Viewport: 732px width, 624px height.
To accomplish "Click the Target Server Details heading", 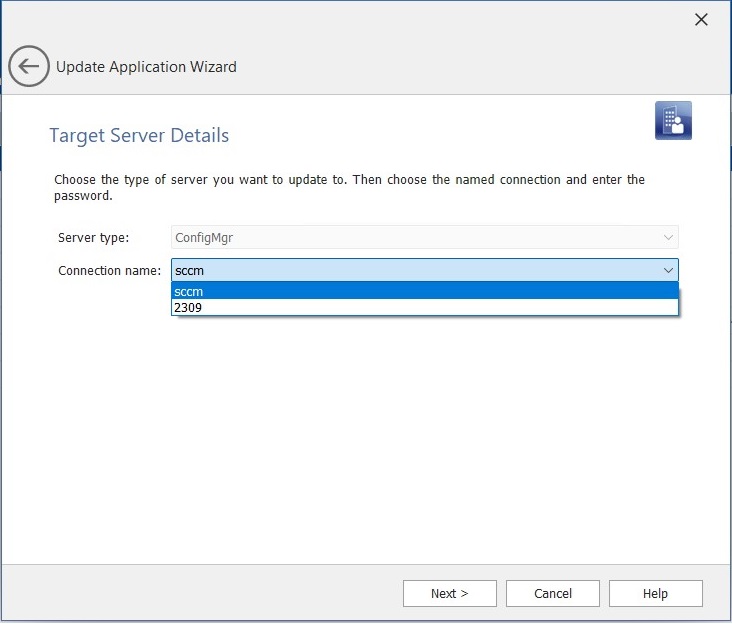I will click(139, 135).
